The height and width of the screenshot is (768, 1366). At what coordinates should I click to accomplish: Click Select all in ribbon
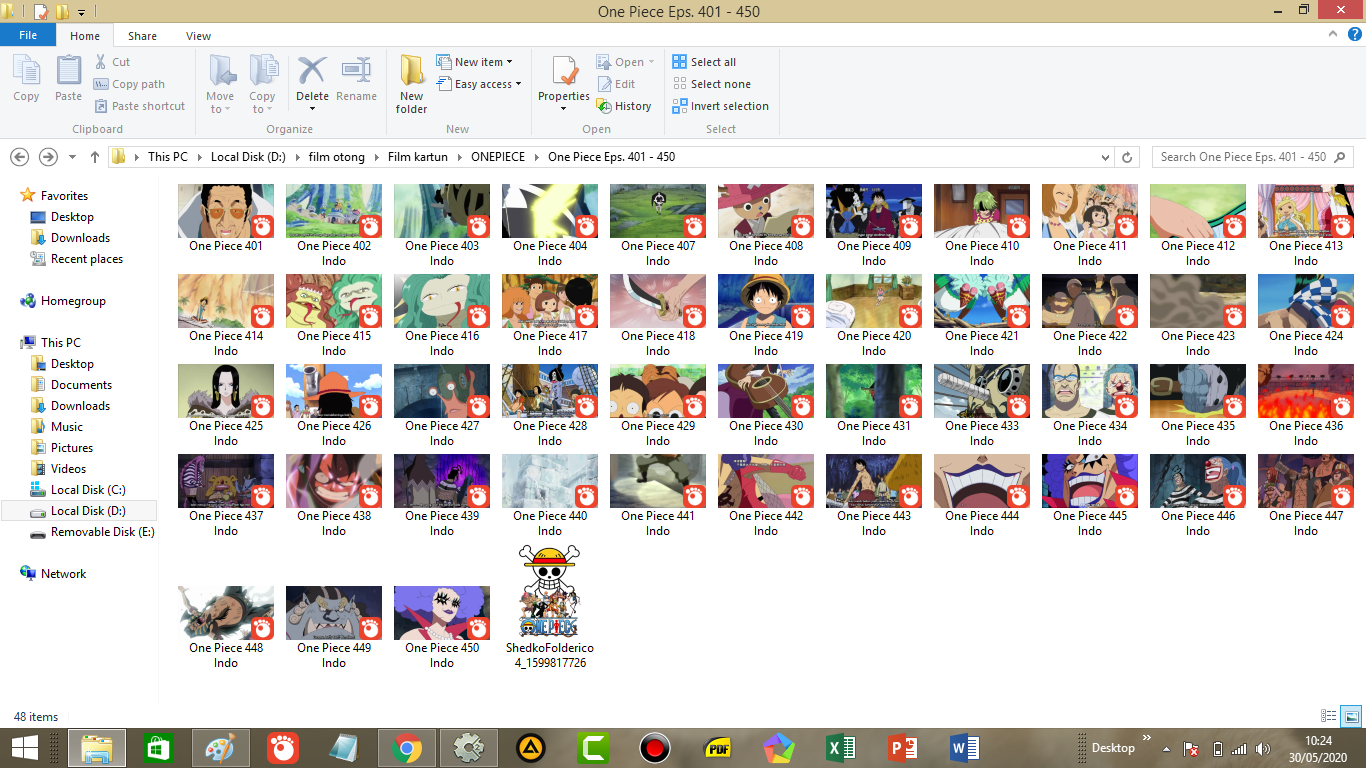704,62
